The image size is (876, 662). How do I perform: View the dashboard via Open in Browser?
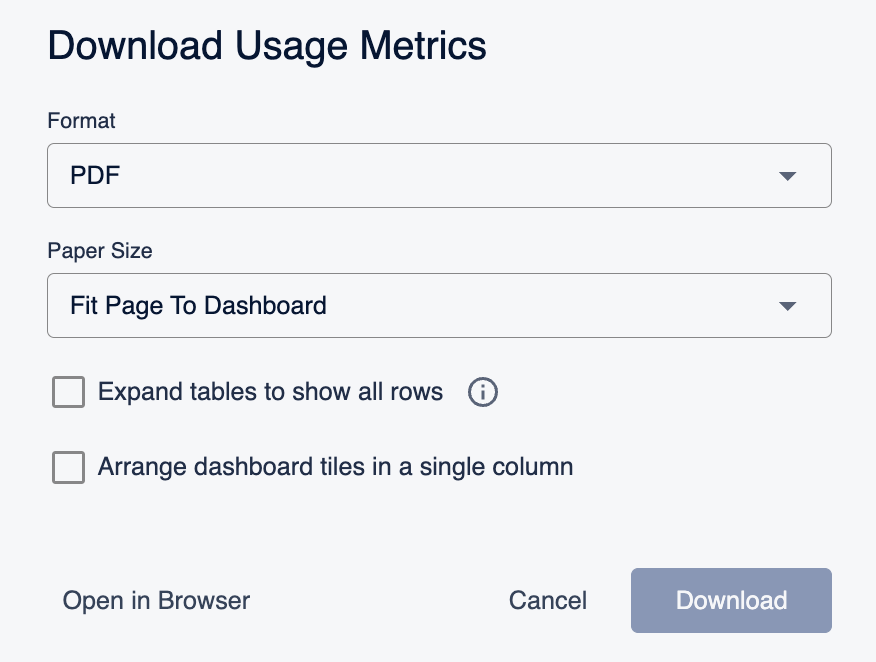pos(156,601)
